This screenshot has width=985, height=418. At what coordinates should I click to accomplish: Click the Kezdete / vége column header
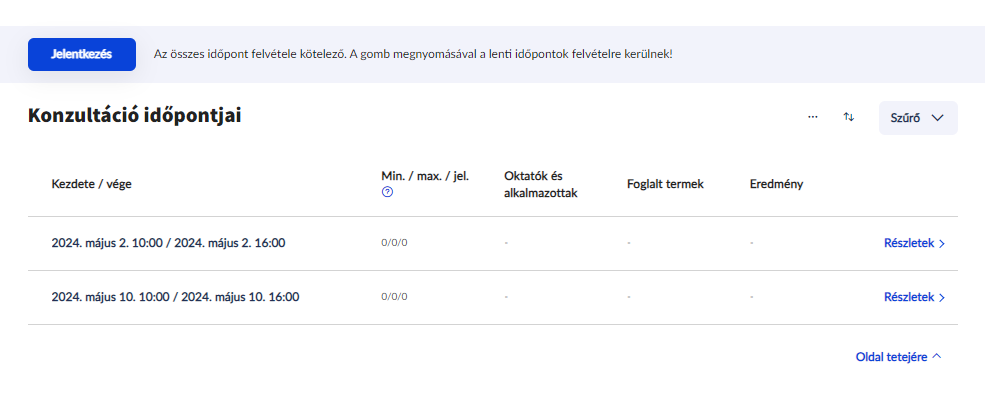pos(91,184)
